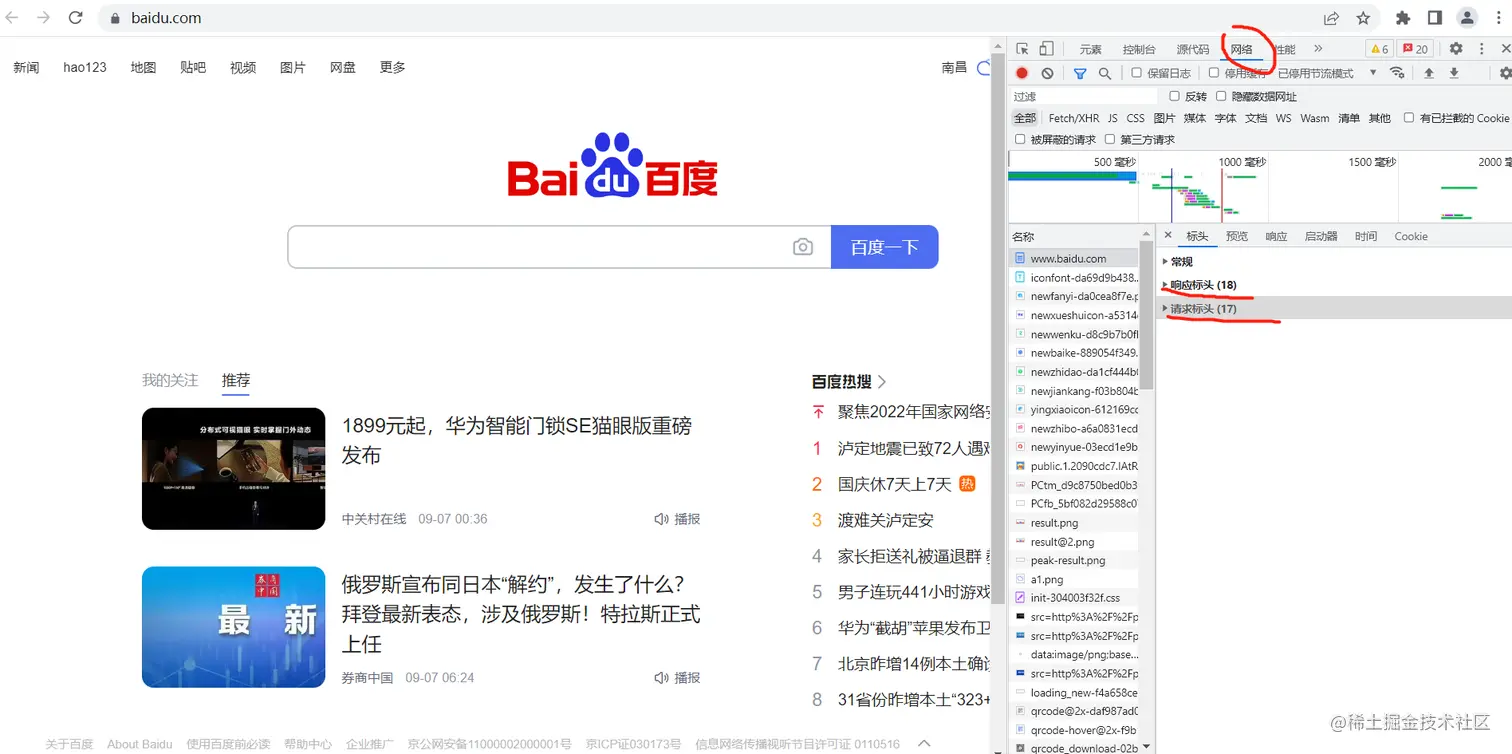
Task: Tick the 隐藏数据网址 checkbox
Action: tap(1221, 96)
